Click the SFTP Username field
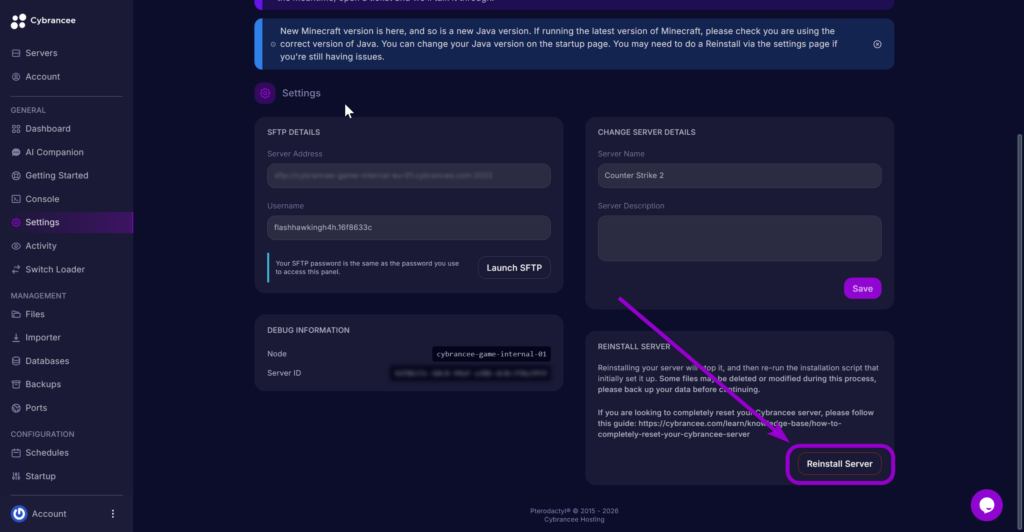 click(x=409, y=228)
